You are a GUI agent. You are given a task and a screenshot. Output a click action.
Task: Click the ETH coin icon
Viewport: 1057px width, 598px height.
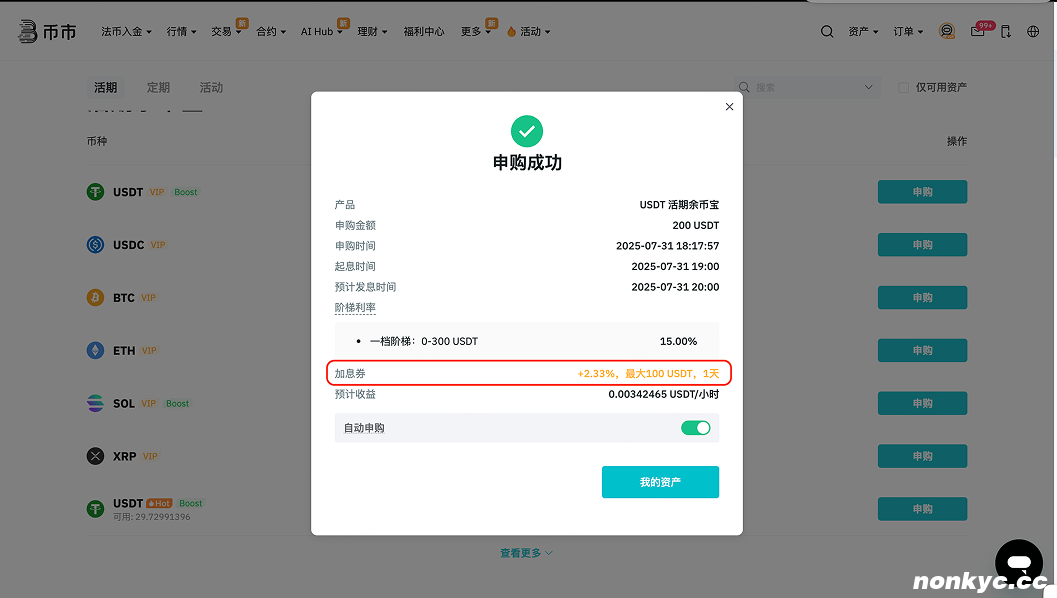pos(95,351)
